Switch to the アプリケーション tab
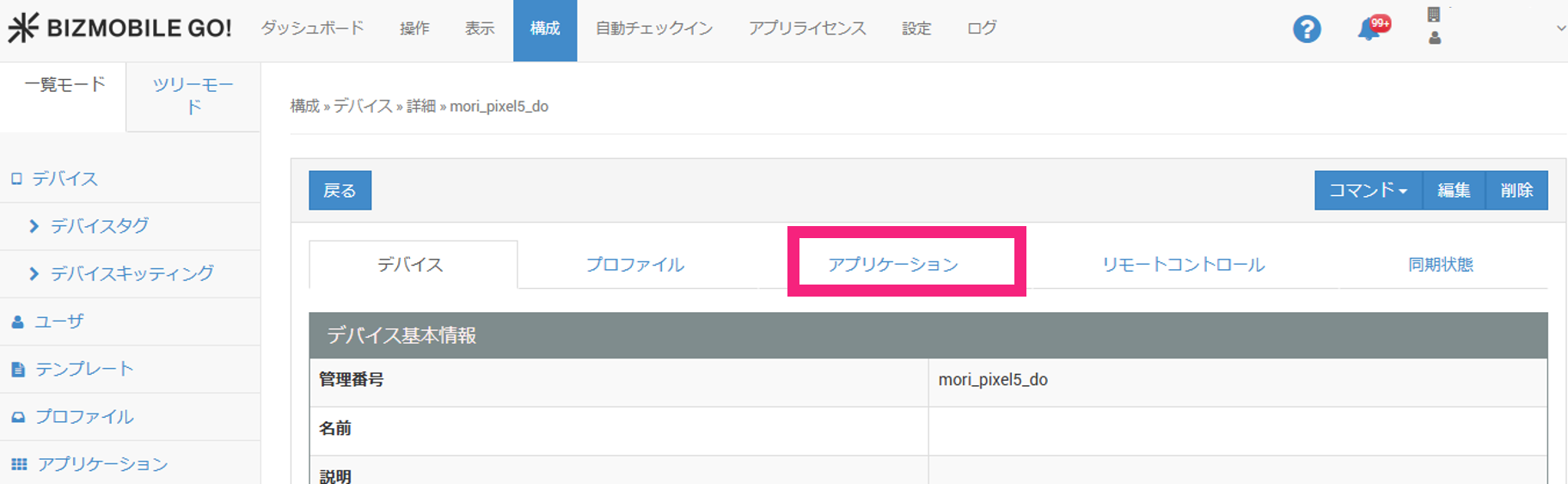 [x=892, y=264]
